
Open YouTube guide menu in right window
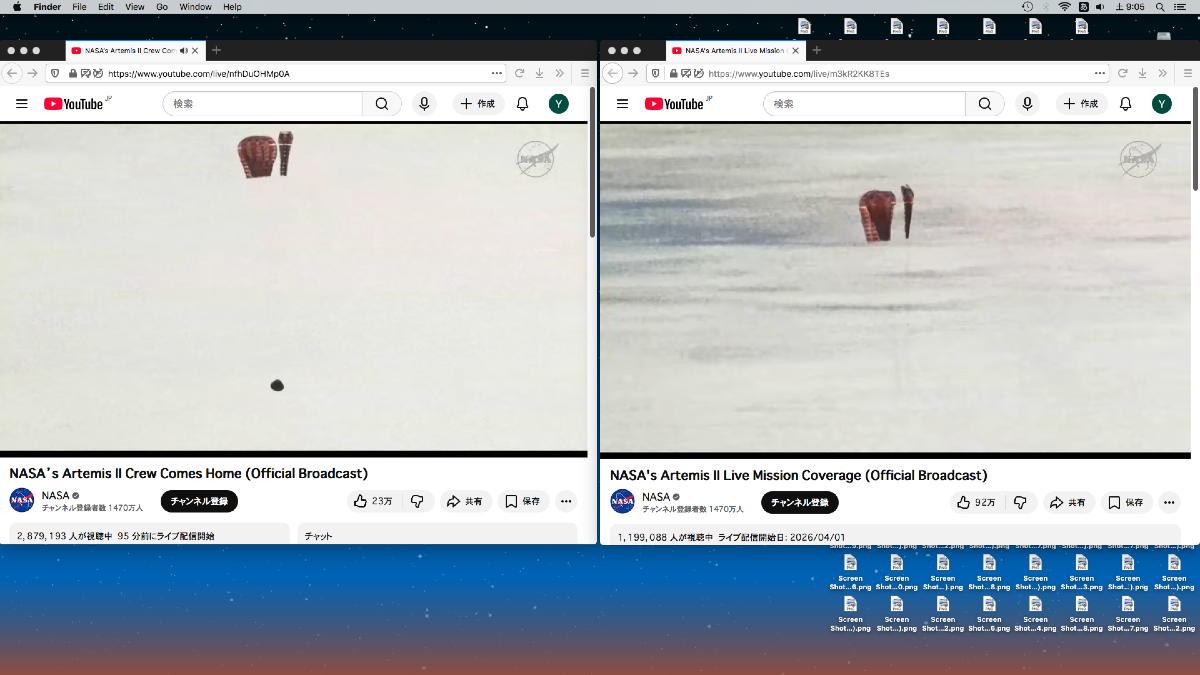(623, 104)
